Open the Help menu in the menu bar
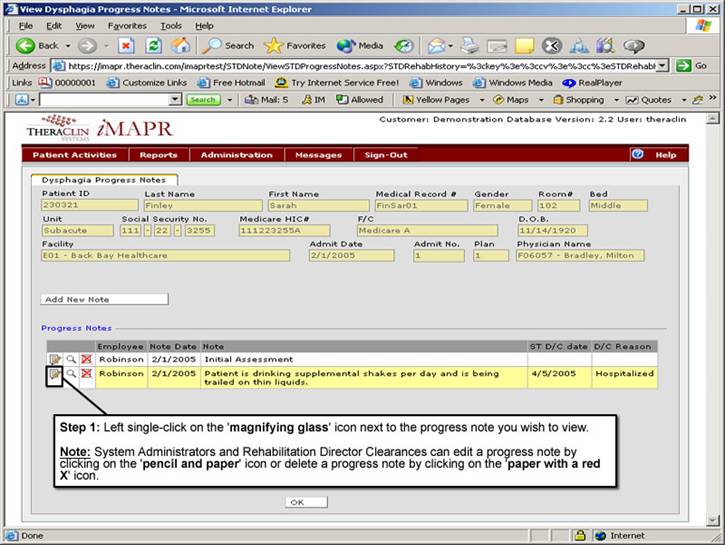 pos(204,26)
